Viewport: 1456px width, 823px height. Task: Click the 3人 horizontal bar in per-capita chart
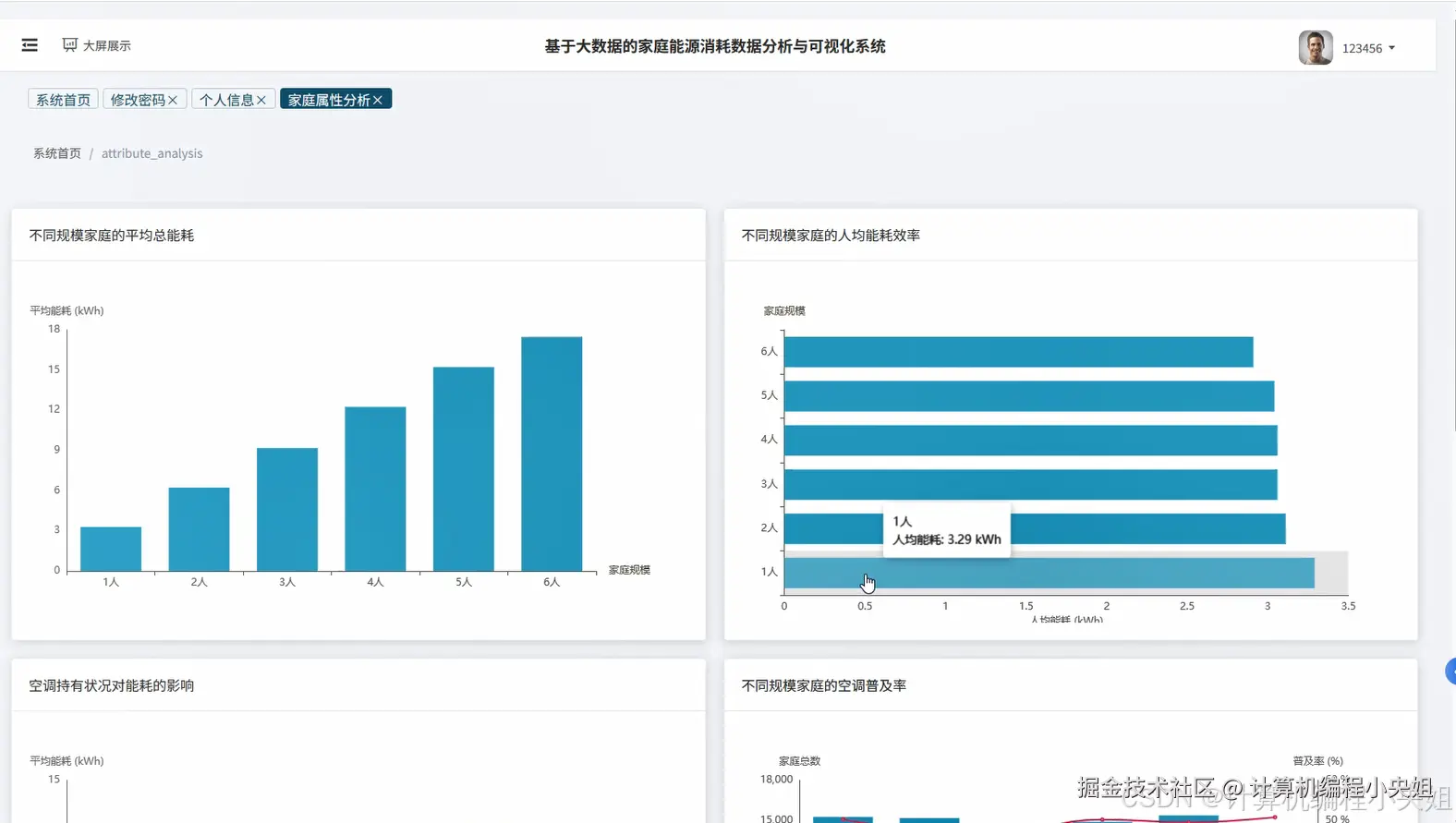point(1031,485)
